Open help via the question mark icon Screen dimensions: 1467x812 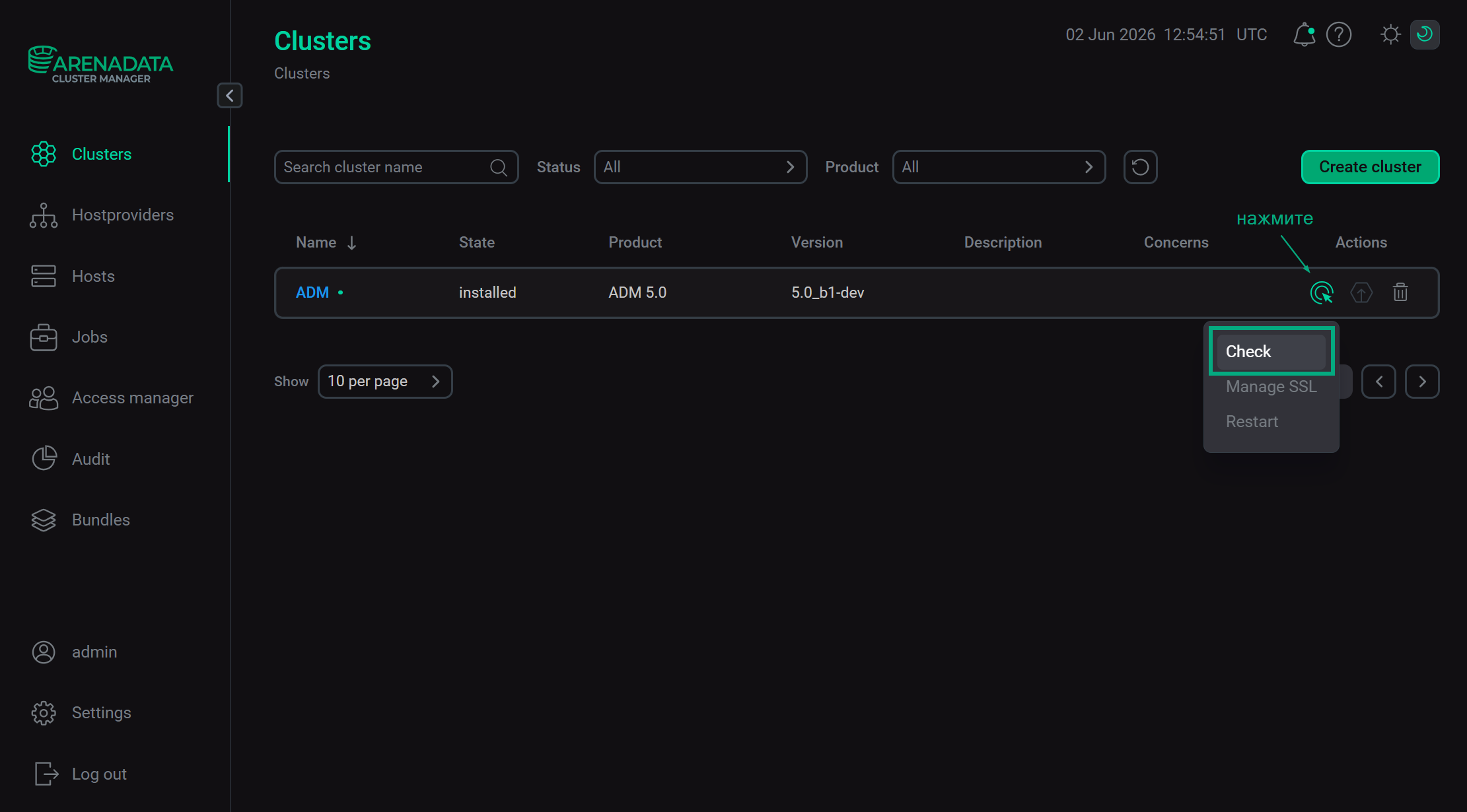click(x=1339, y=34)
